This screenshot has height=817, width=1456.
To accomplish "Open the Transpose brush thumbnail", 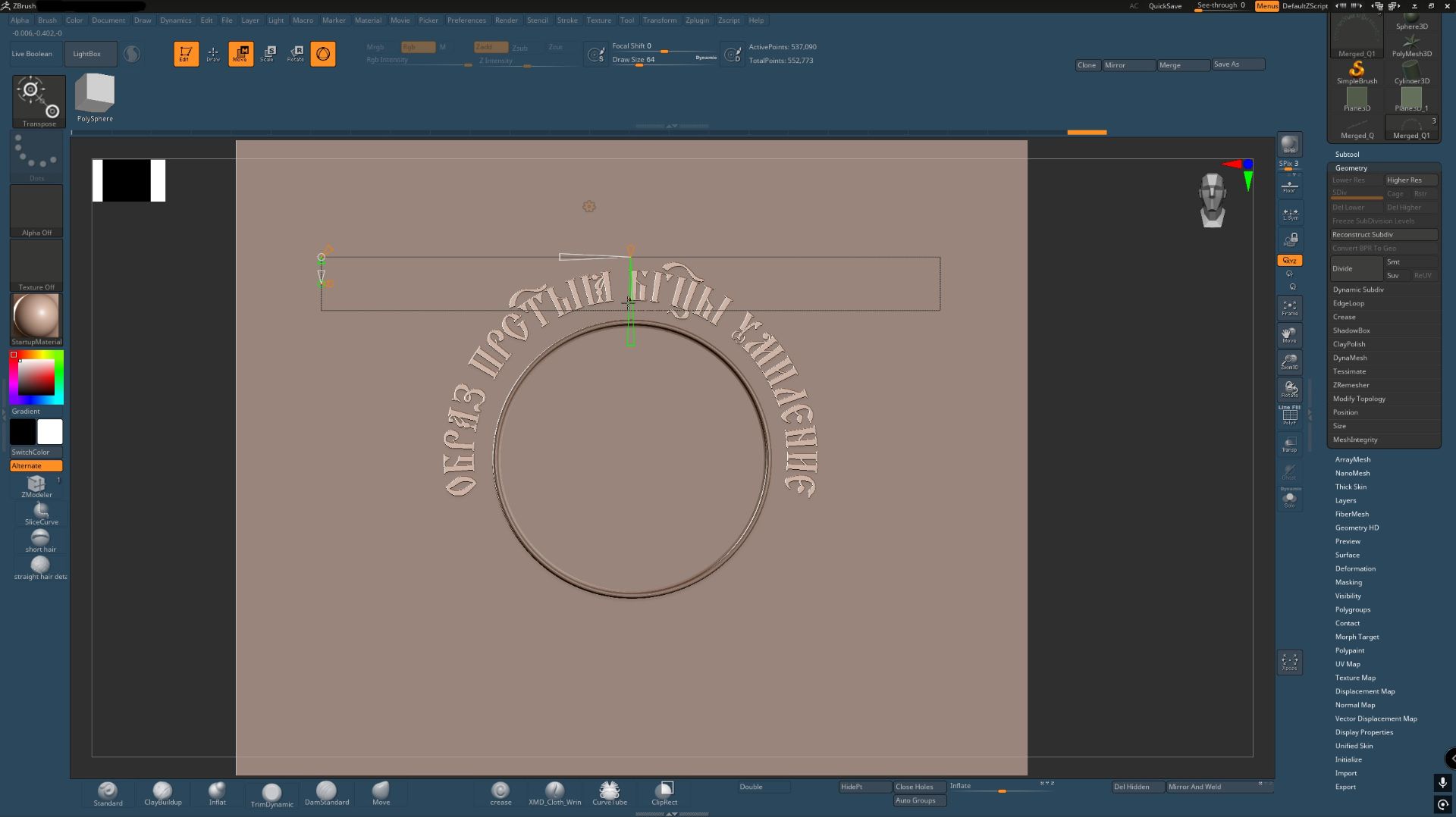I will [39, 101].
